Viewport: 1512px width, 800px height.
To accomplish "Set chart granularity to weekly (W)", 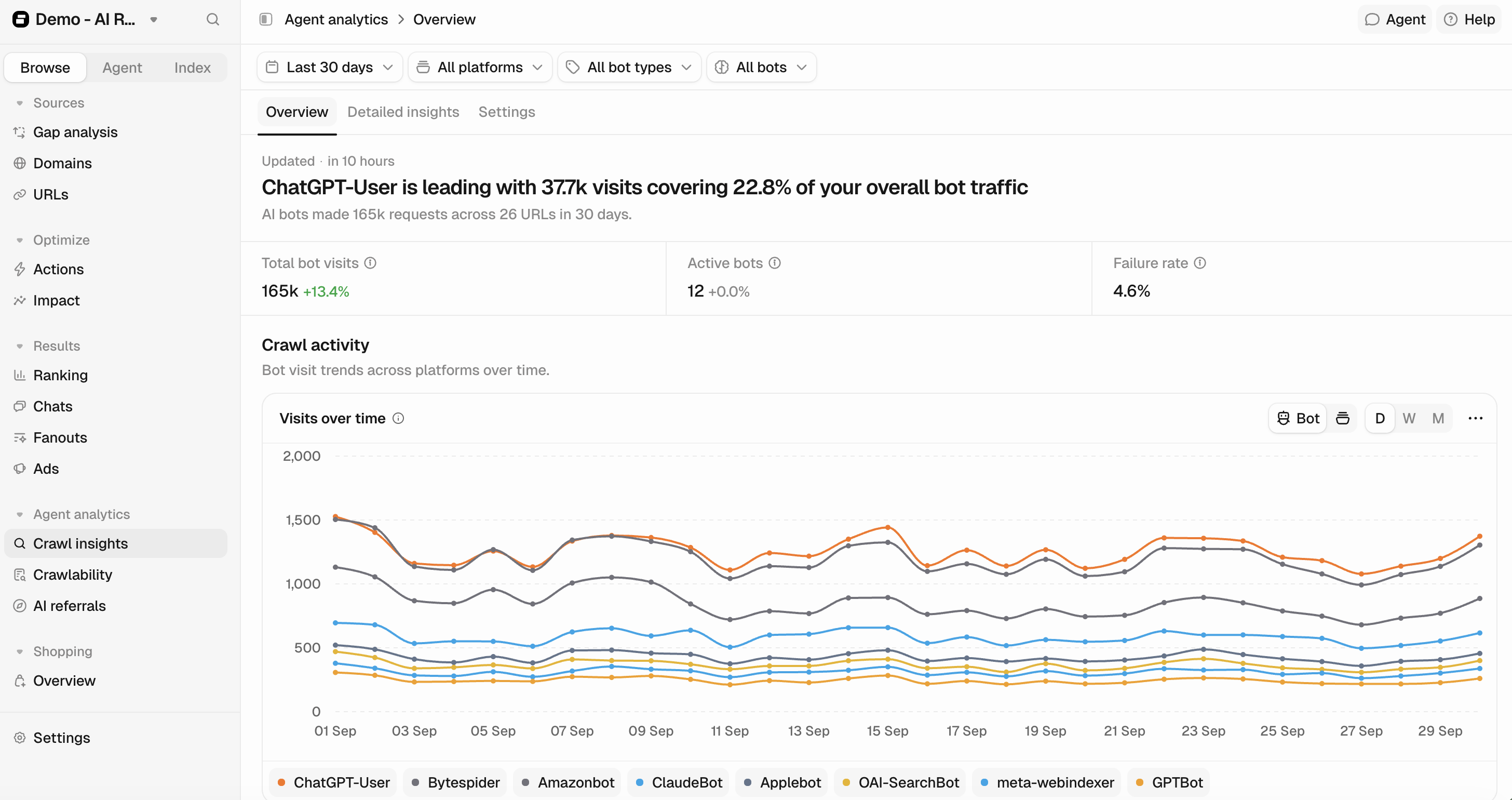I will 1409,418.
